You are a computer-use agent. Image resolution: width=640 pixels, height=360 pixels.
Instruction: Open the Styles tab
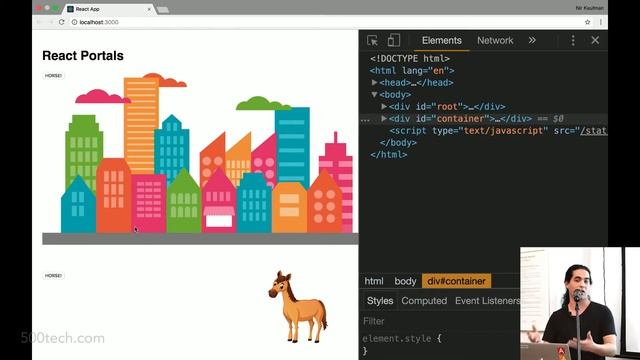pyautogui.click(x=380, y=301)
